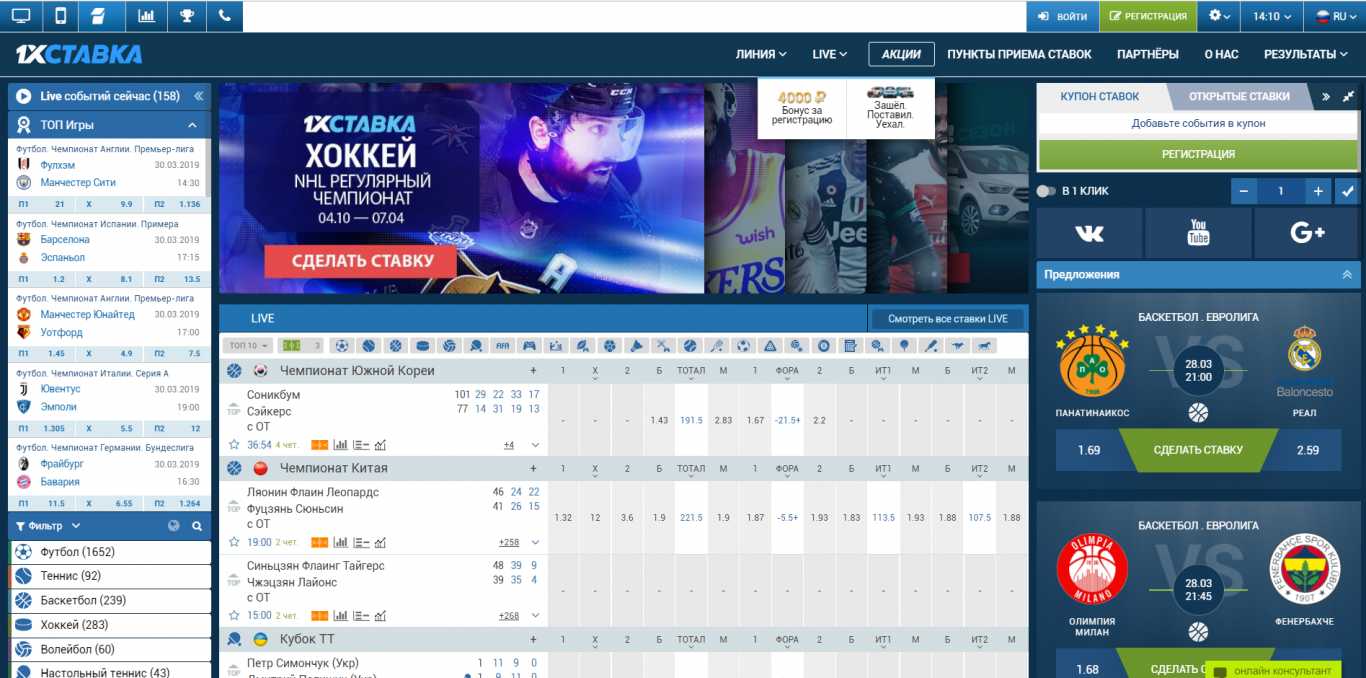Click Смотреть все ставки LIVE button
1366x678 pixels.
coord(947,319)
